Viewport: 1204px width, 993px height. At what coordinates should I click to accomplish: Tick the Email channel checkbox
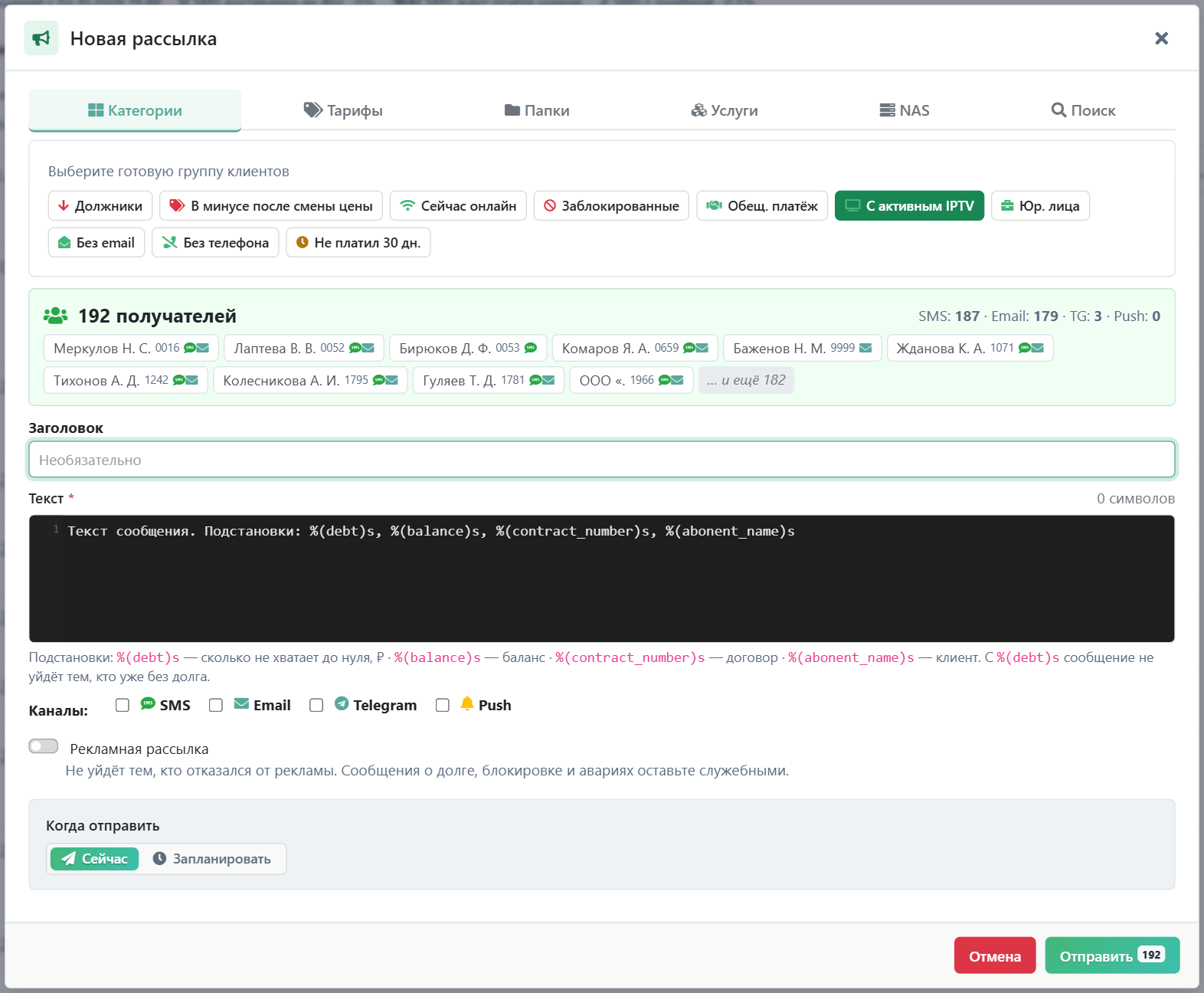pos(216,705)
